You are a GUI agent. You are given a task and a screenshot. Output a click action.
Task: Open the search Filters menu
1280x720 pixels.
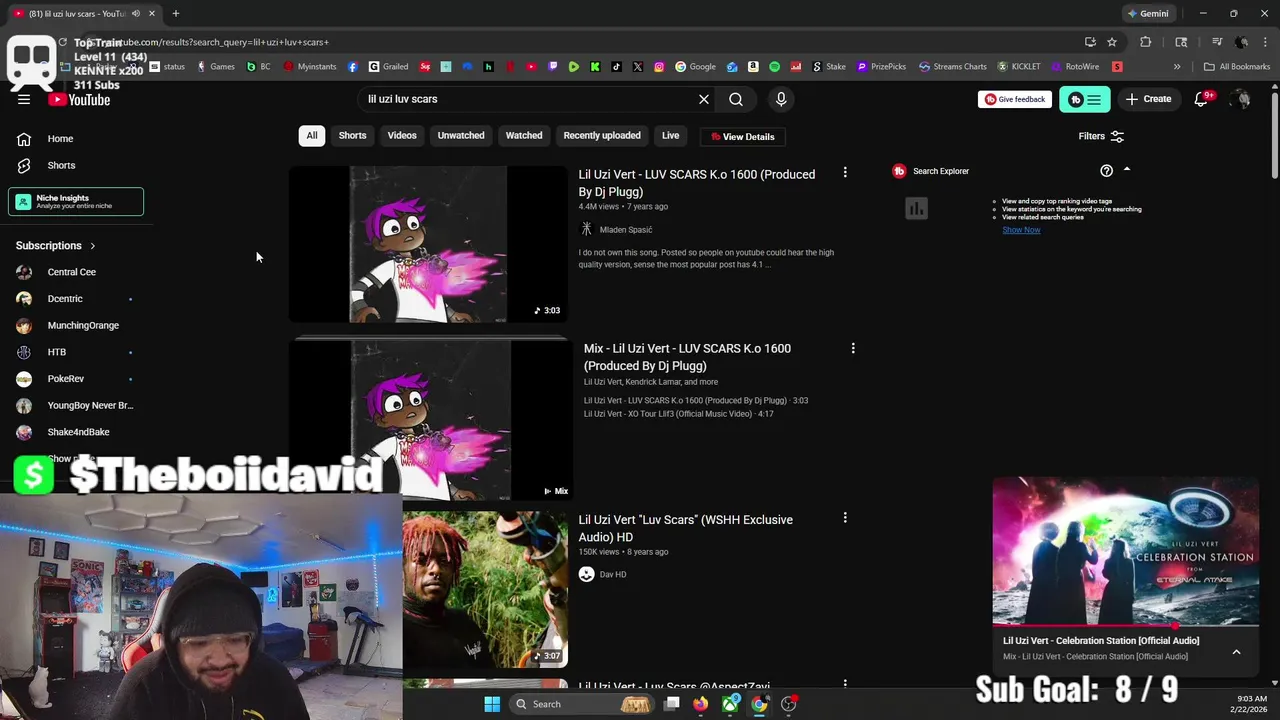pos(1101,136)
